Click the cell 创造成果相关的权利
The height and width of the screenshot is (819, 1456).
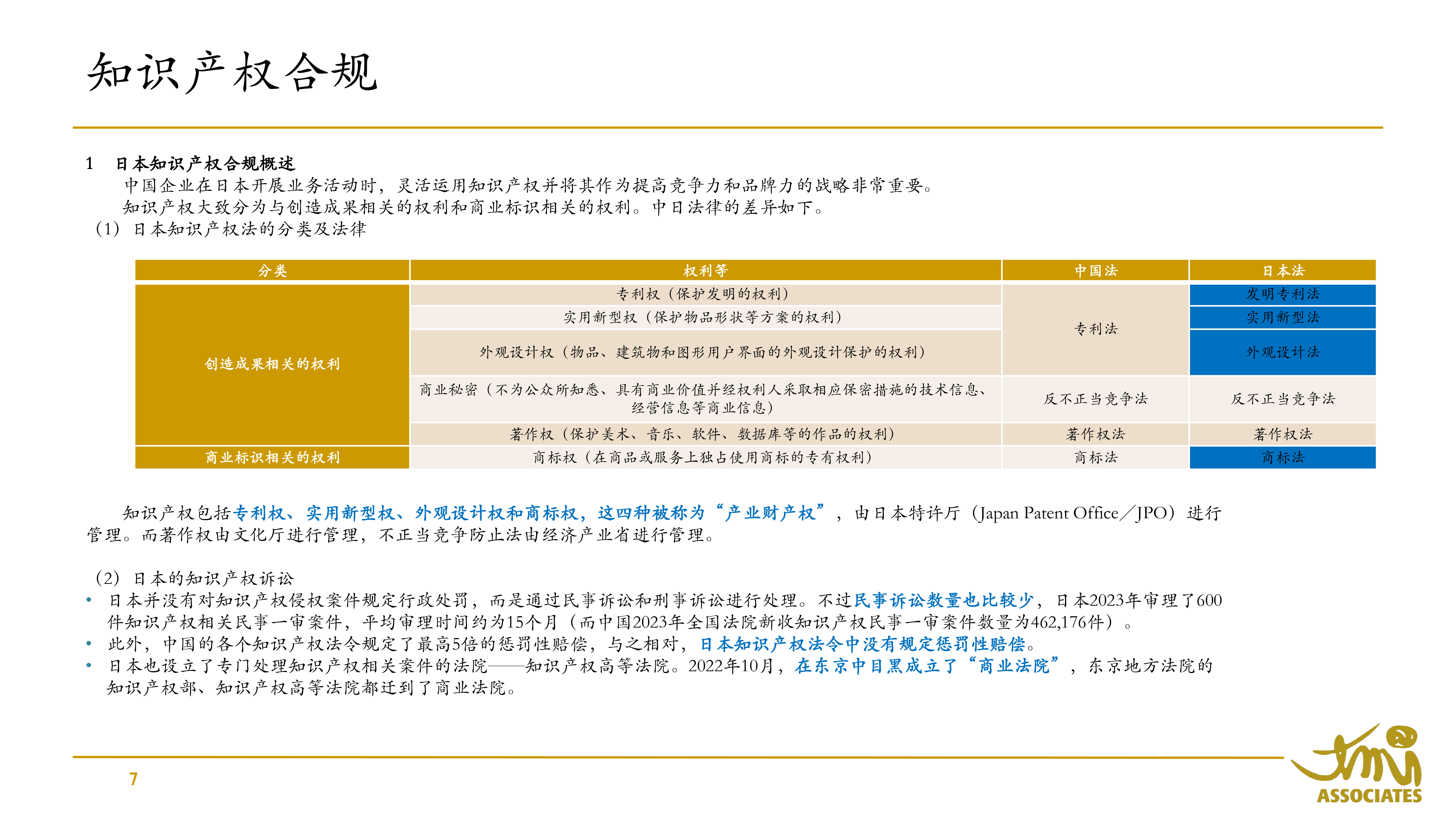272,364
